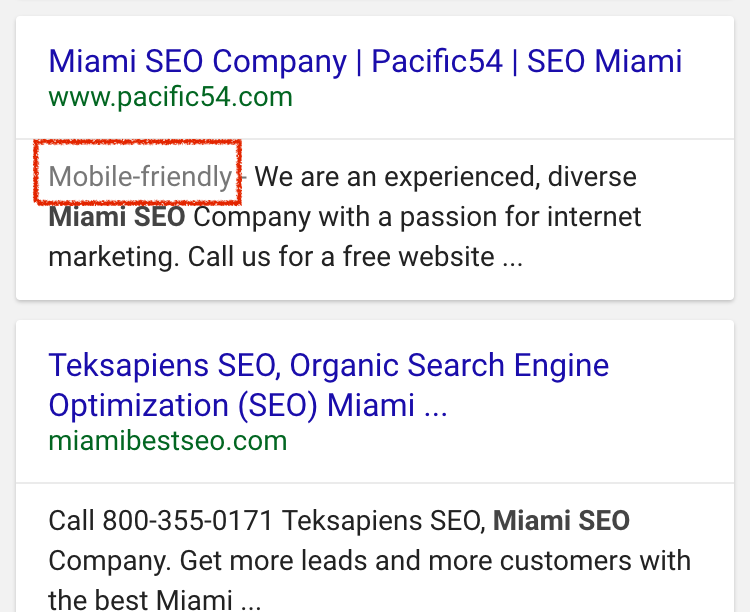Click the 'We are an experienced, diverse' snippet text
Viewport: 750px width, 612px height.
[x=446, y=177]
